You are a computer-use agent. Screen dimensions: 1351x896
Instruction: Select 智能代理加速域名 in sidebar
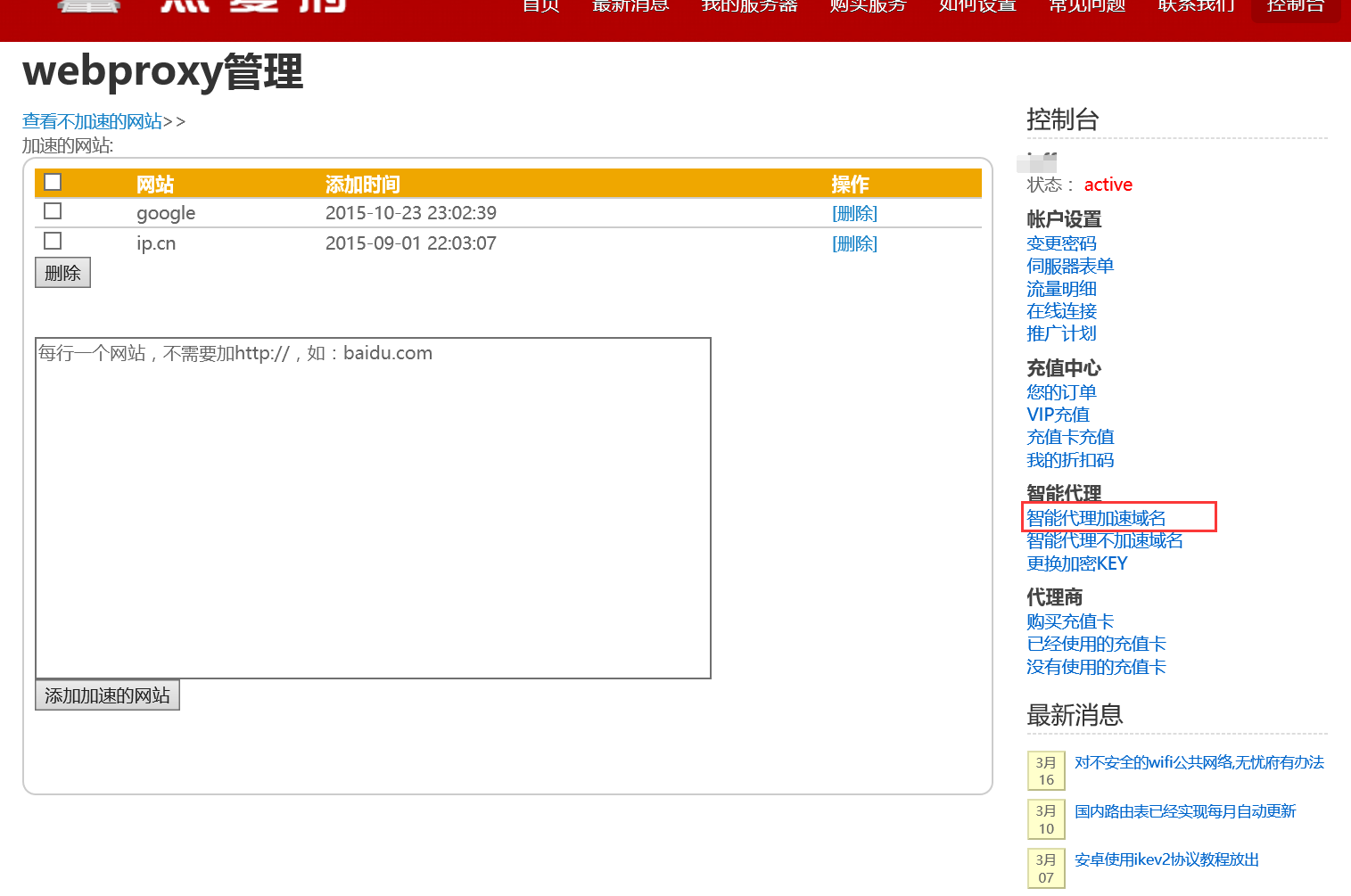(1096, 518)
